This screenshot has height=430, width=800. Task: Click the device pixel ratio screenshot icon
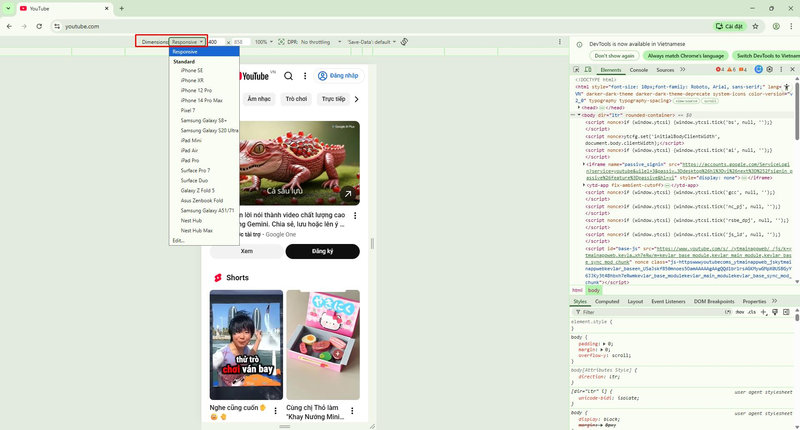coord(281,42)
